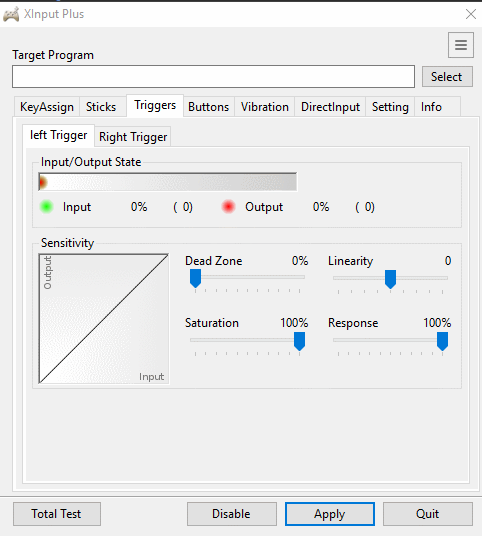Switch to the Setting tab

tap(390, 107)
